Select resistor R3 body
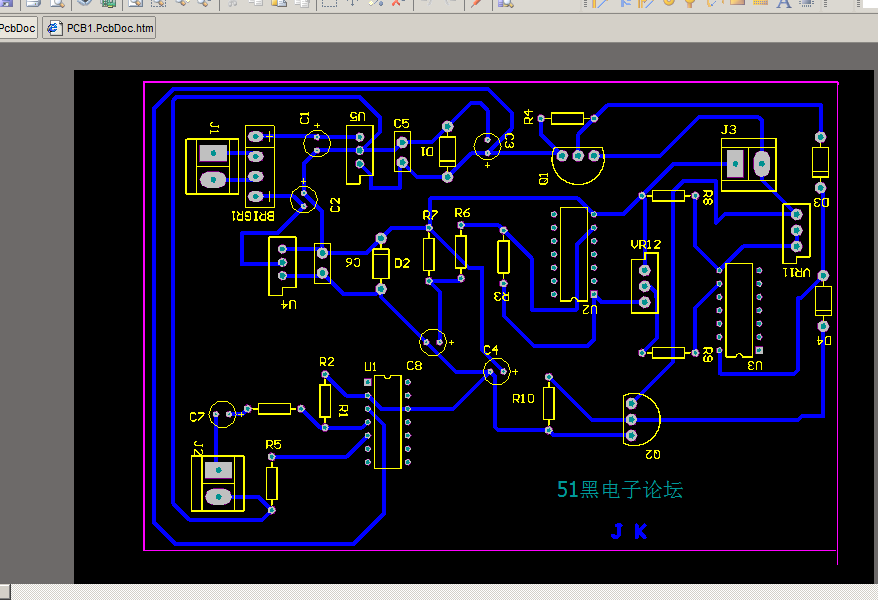Viewport: 878px width, 600px height. [503, 257]
